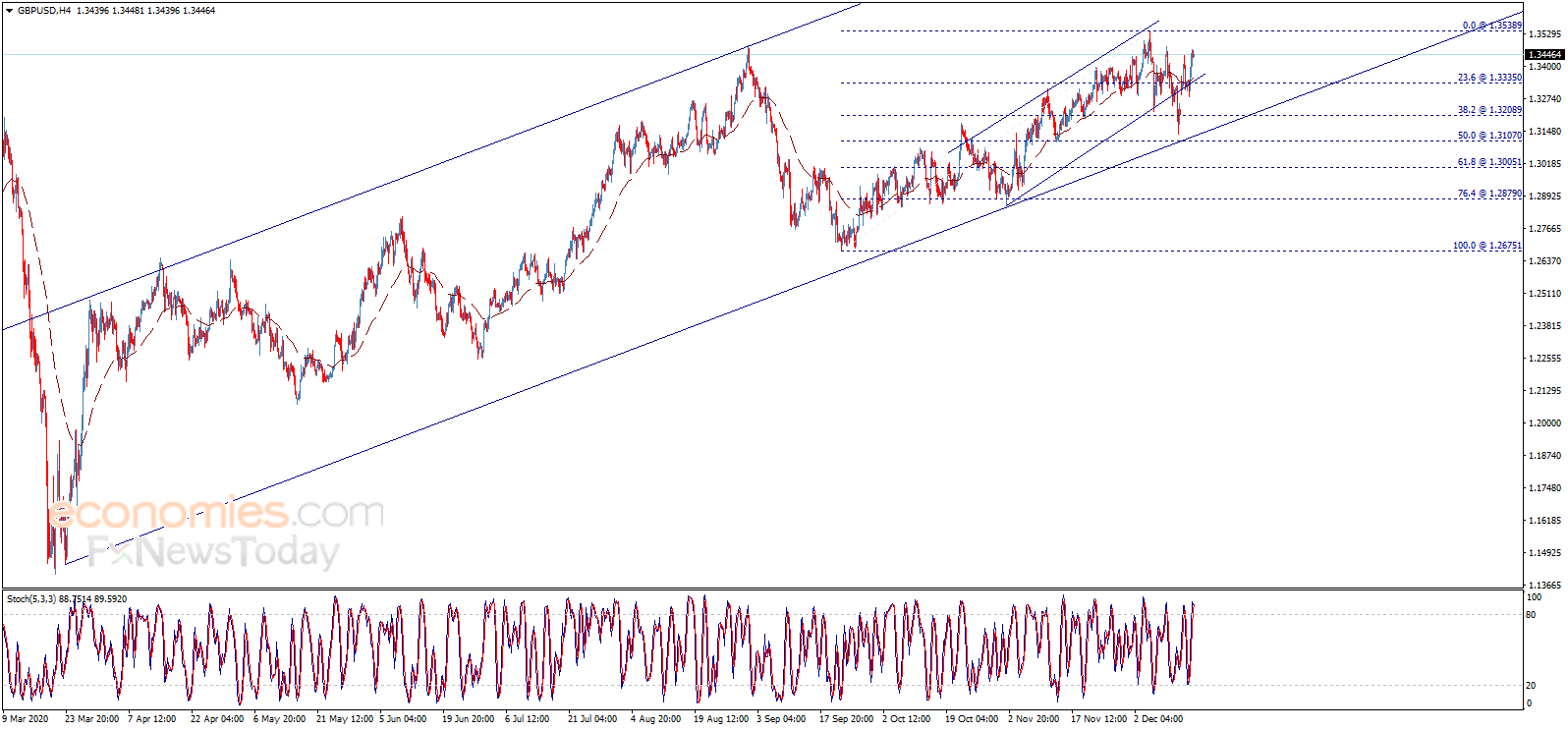Click the time axis label 2 Dec 04:00
Viewport: 1568px width, 730px height.
(x=1158, y=719)
